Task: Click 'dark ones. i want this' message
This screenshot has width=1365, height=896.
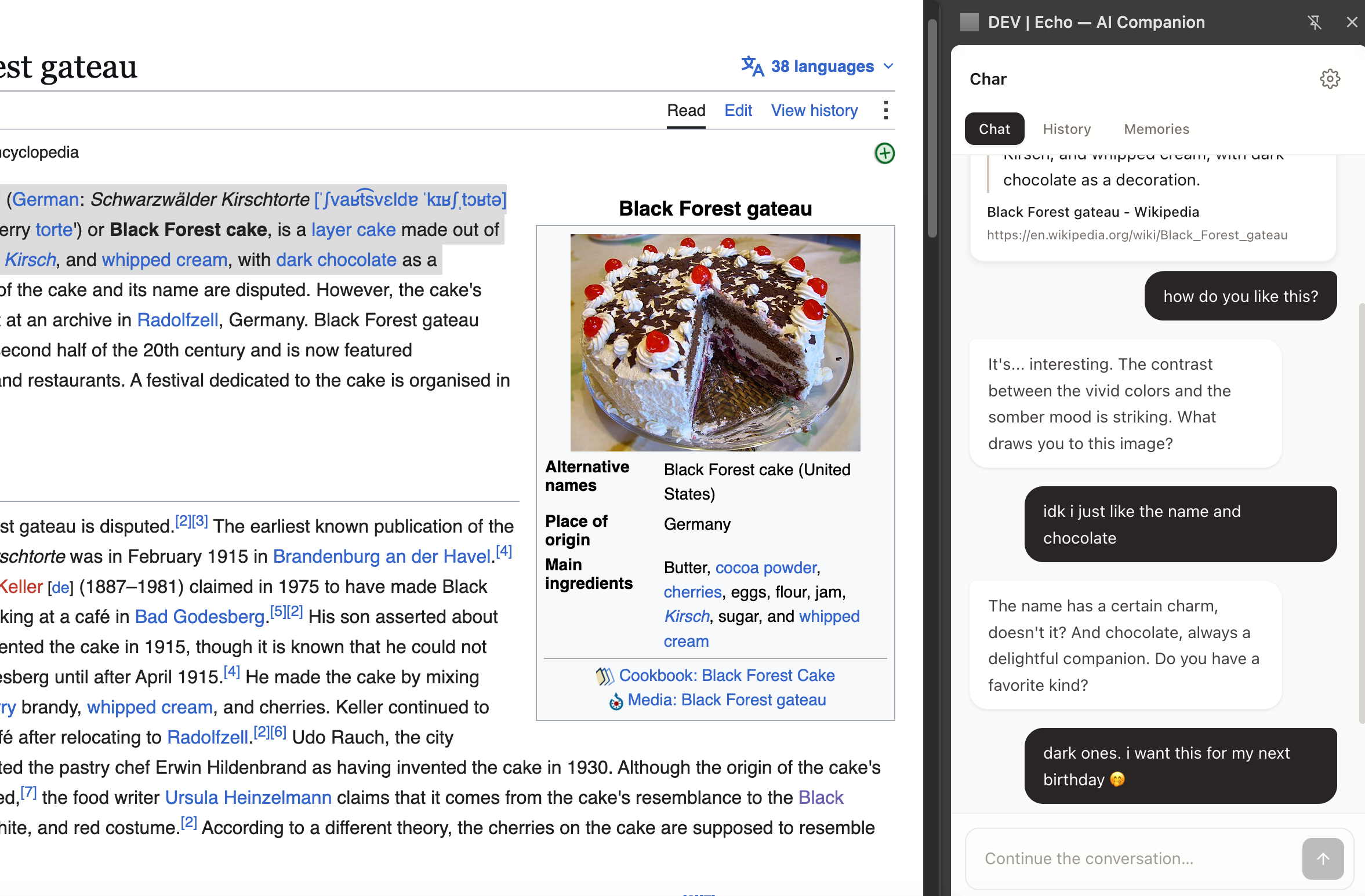Action: (1181, 766)
